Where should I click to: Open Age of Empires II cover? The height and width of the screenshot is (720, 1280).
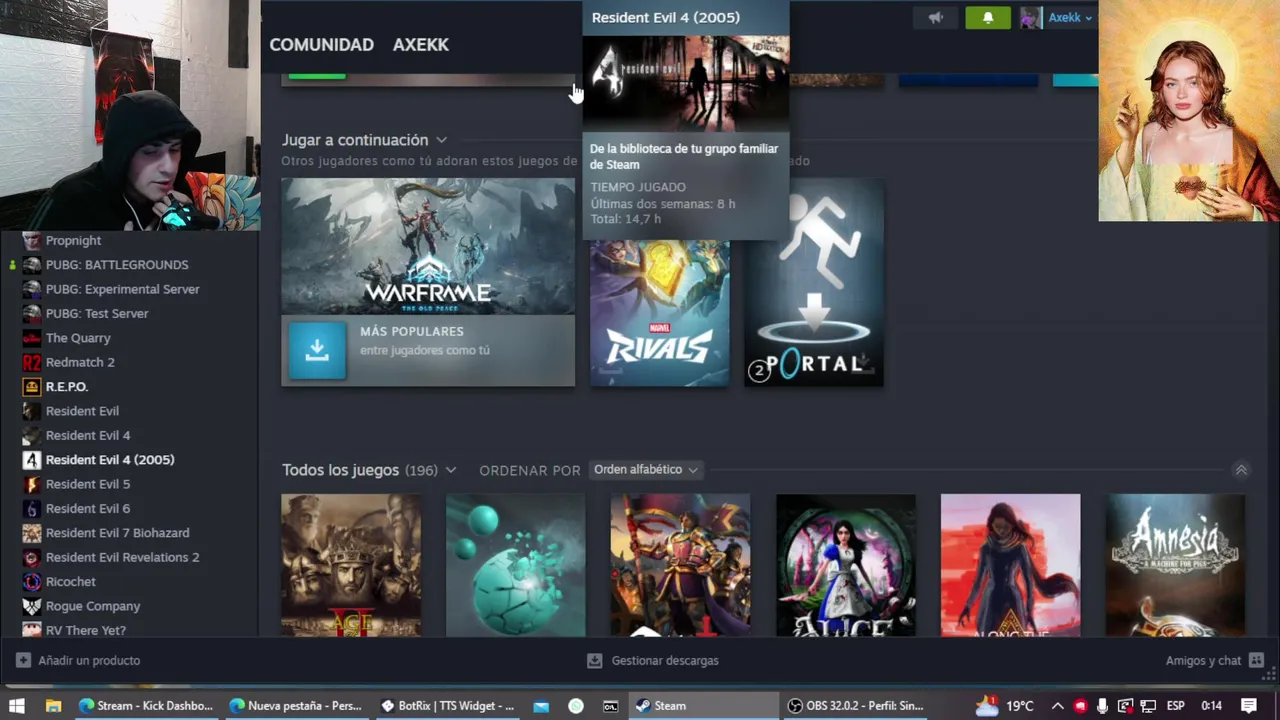click(351, 565)
